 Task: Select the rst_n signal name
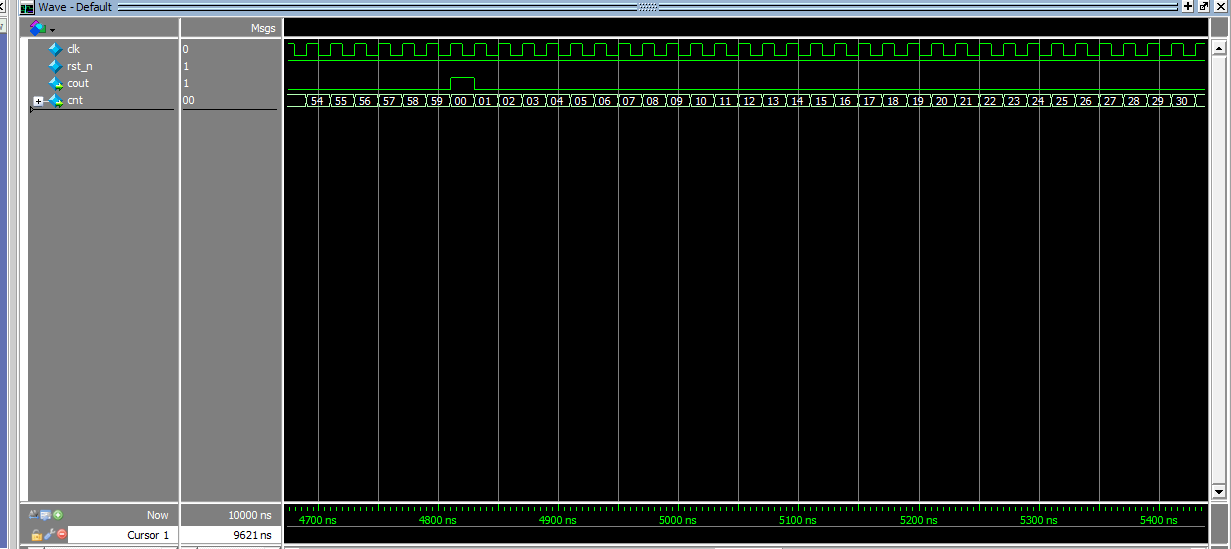click(x=80, y=66)
